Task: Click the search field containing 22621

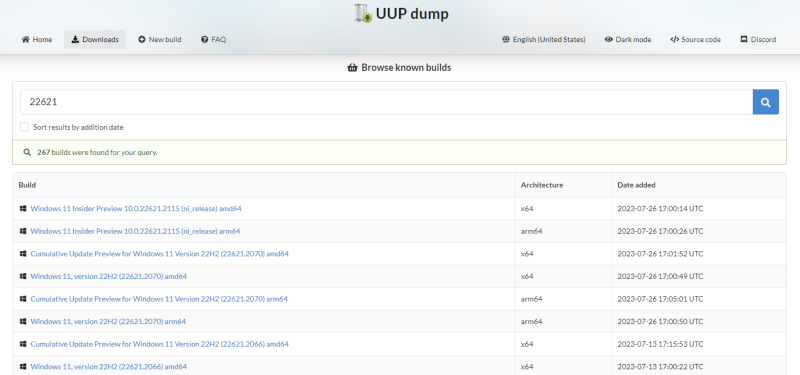Action: [x=386, y=102]
